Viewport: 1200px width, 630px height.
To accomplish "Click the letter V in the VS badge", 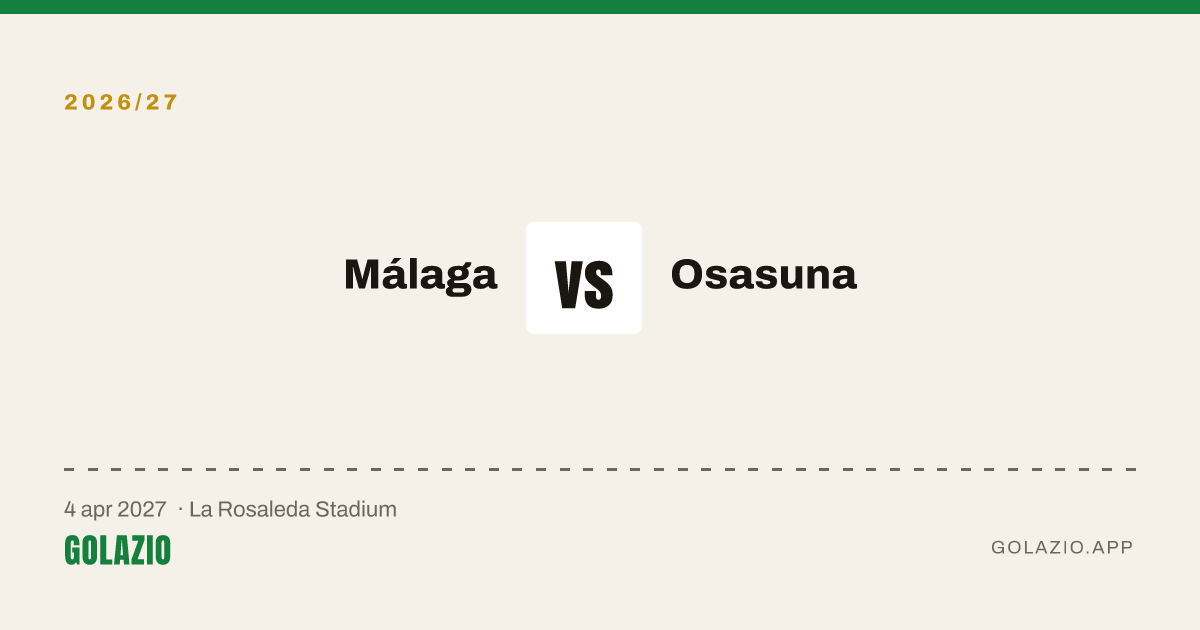I will pyautogui.click(x=569, y=284).
